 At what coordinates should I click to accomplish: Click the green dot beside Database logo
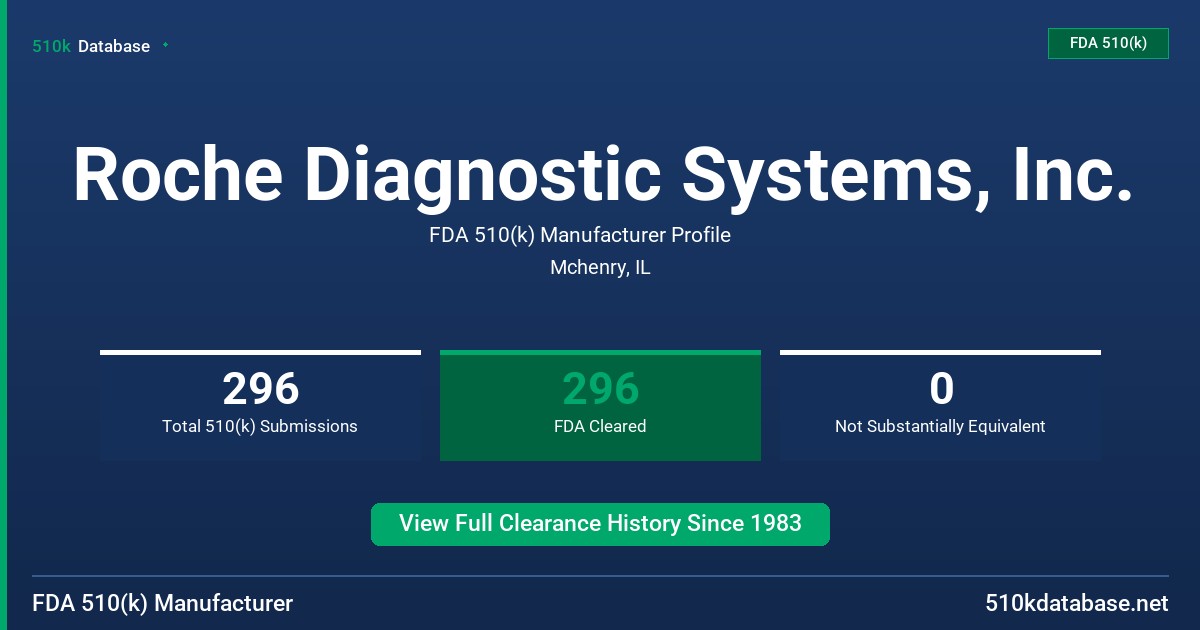point(165,45)
